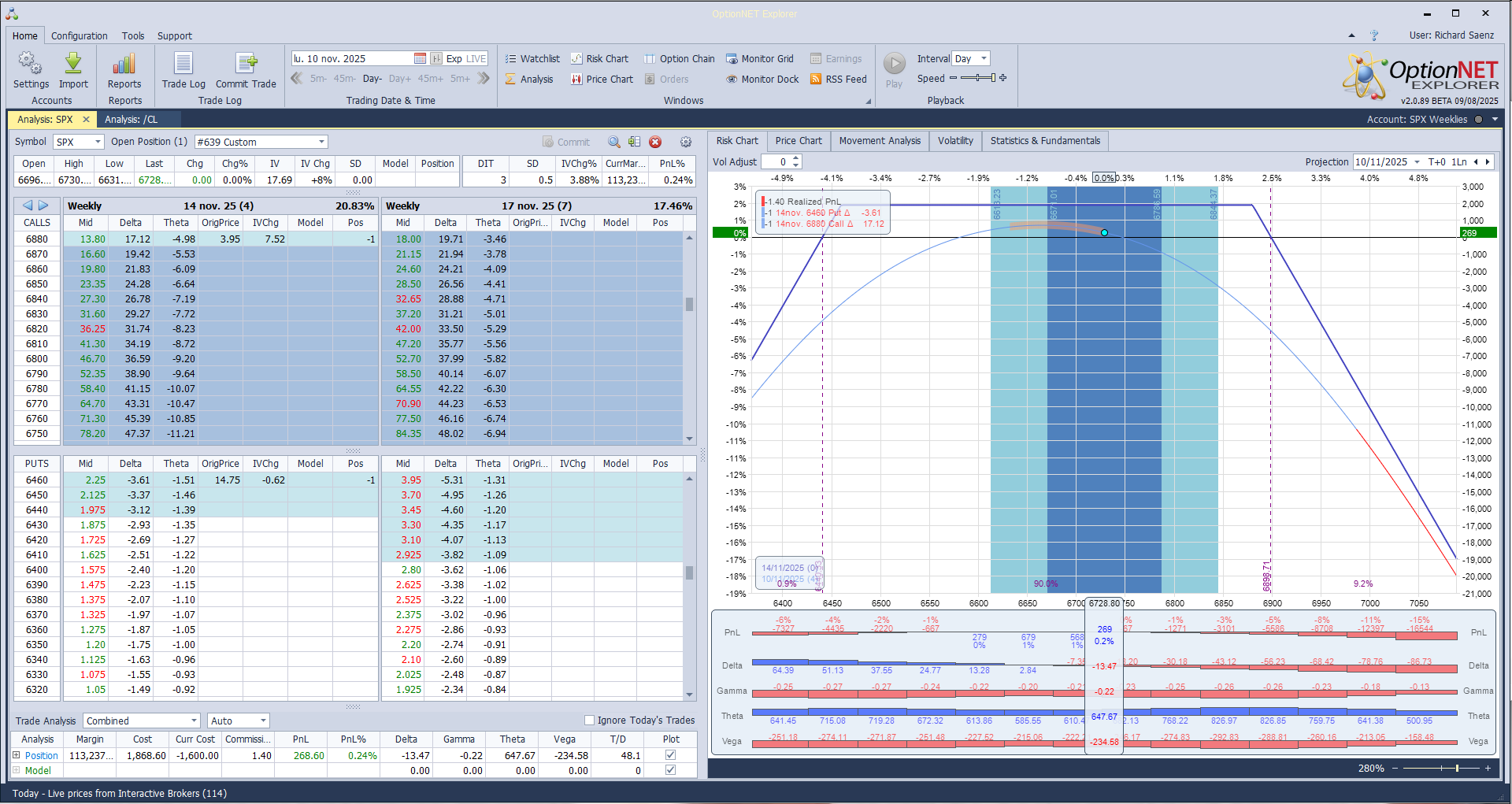Click the red delete position icon
The image size is (1512, 804).
click(655, 142)
